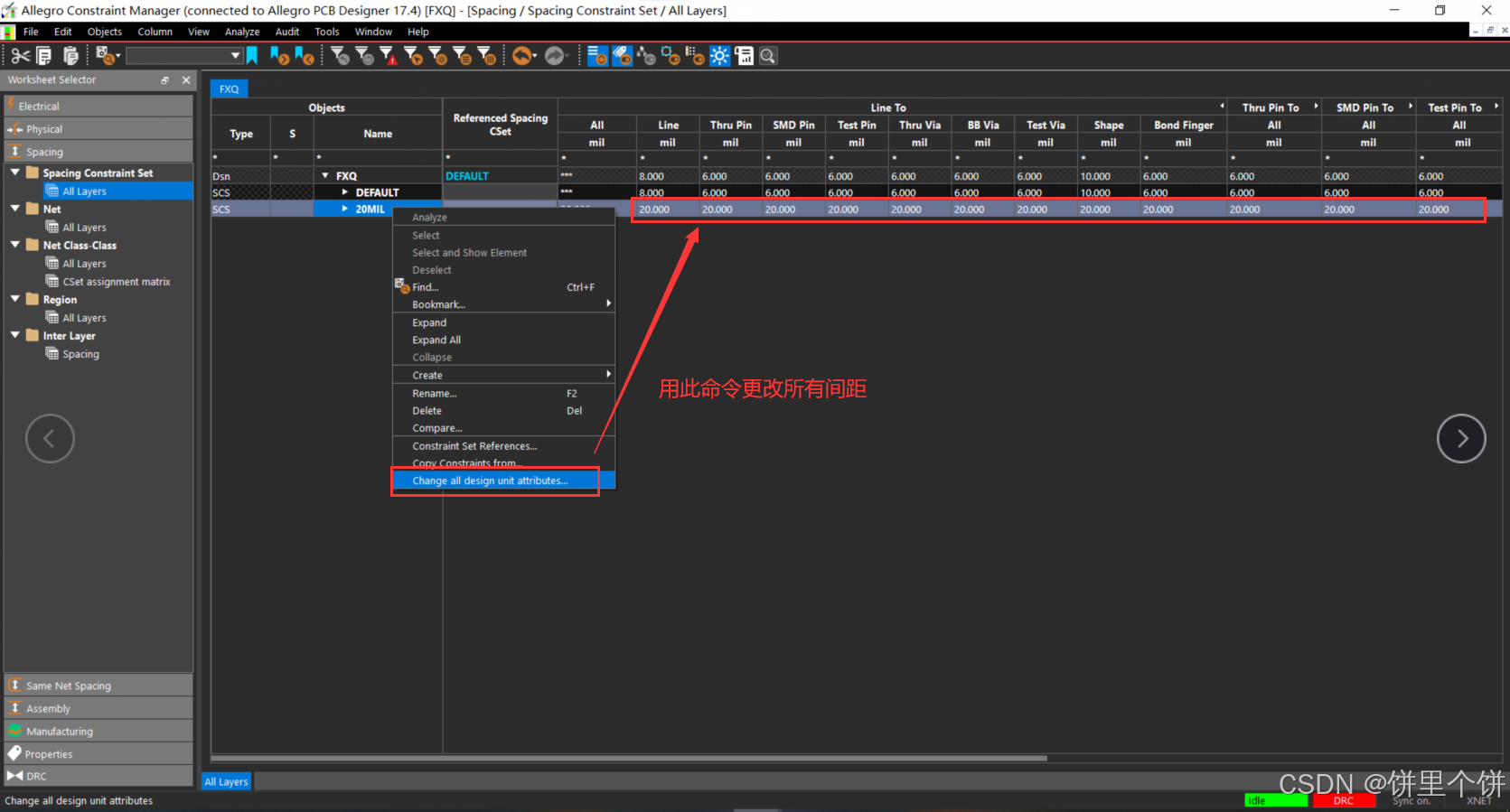Close the Worksheet Selector panel
This screenshot has width=1510, height=812.
click(x=186, y=80)
